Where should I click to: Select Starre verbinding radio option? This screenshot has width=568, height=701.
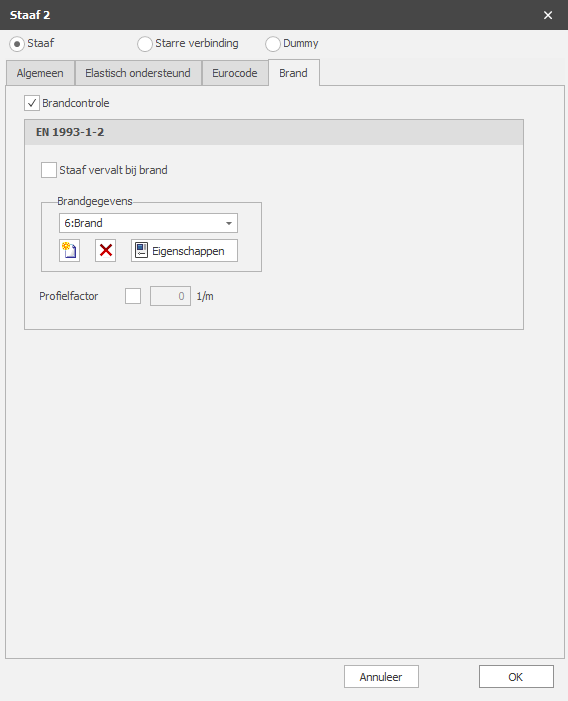[x=145, y=44]
